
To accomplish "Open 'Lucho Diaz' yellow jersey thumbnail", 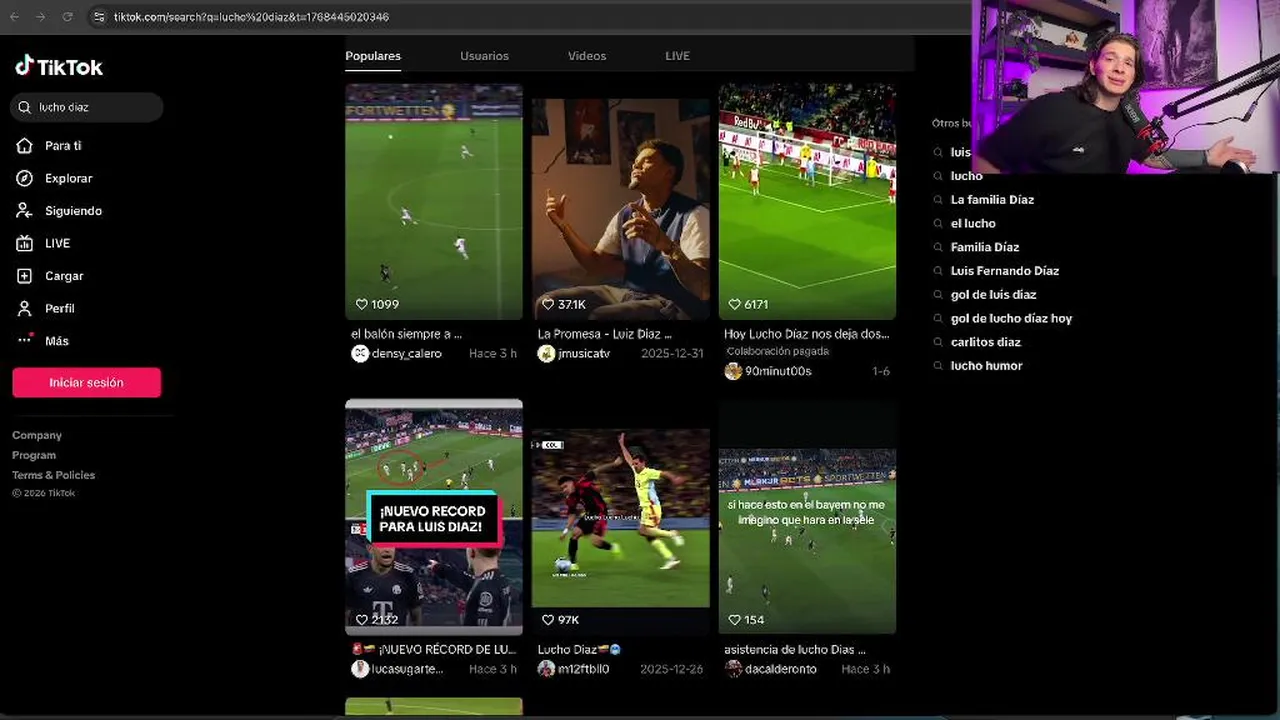I will (x=621, y=517).
